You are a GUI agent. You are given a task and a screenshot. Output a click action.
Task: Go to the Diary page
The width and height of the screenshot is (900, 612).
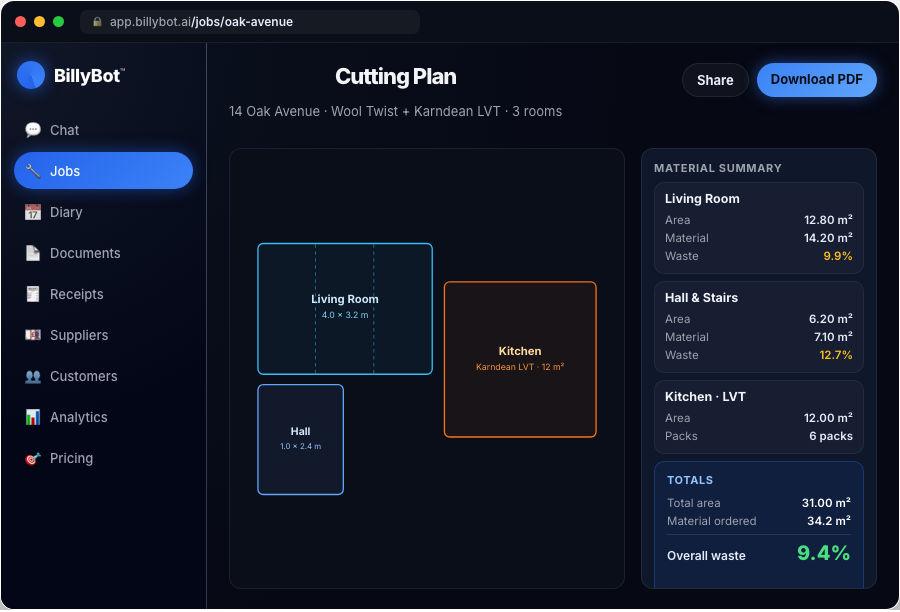pos(103,212)
